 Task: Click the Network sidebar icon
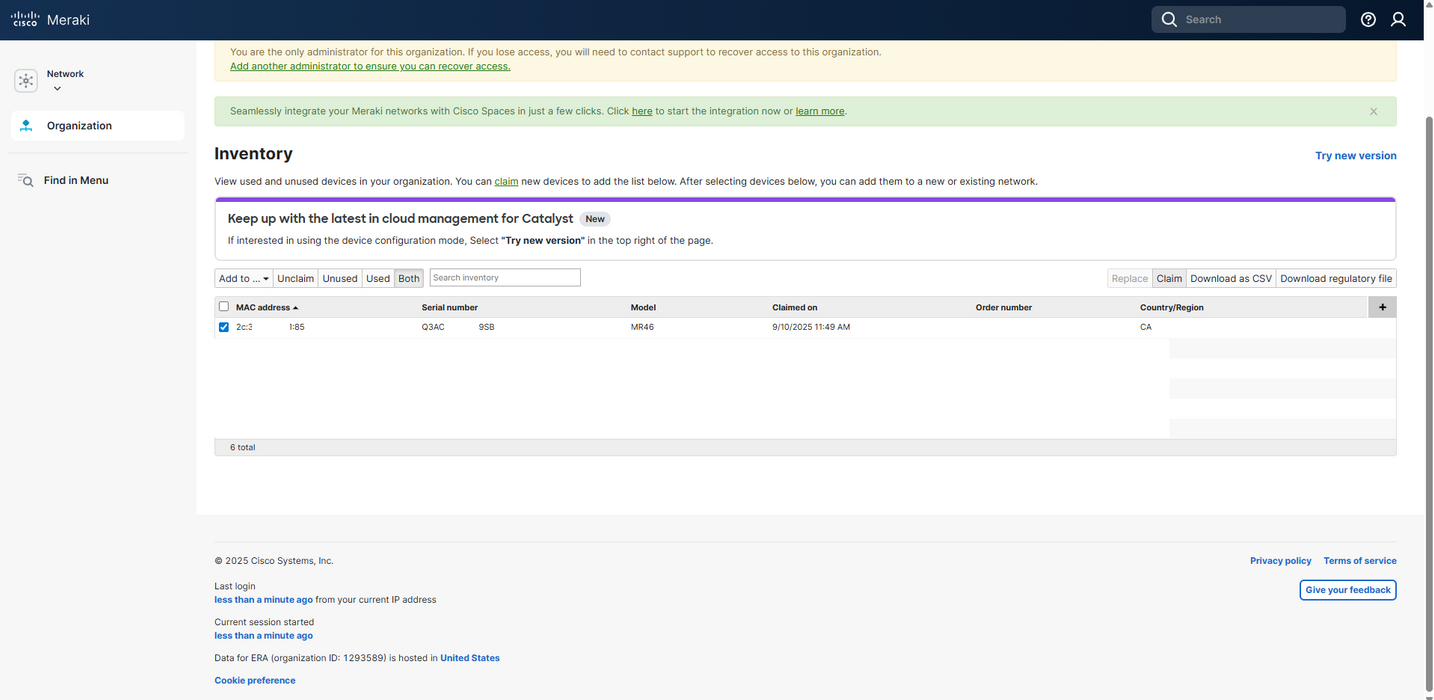pos(26,81)
